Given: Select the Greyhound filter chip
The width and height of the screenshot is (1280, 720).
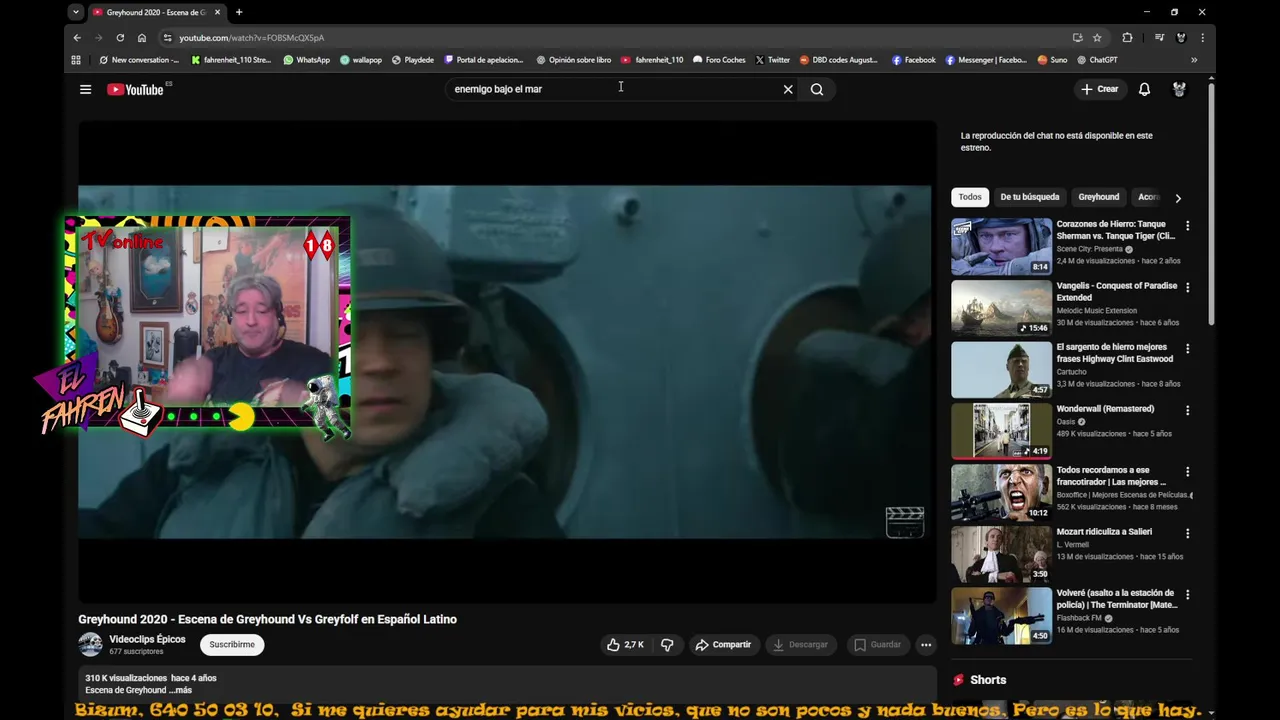Looking at the screenshot, I should pyautogui.click(x=1098, y=197).
